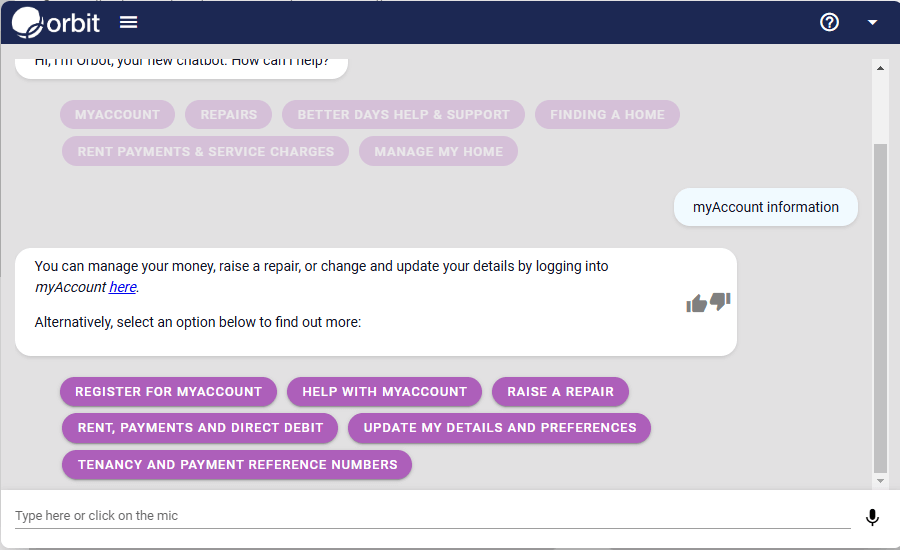The width and height of the screenshot is (900, 550).
Task: Expand the header dropdown arrow
Action: [872, 22]
